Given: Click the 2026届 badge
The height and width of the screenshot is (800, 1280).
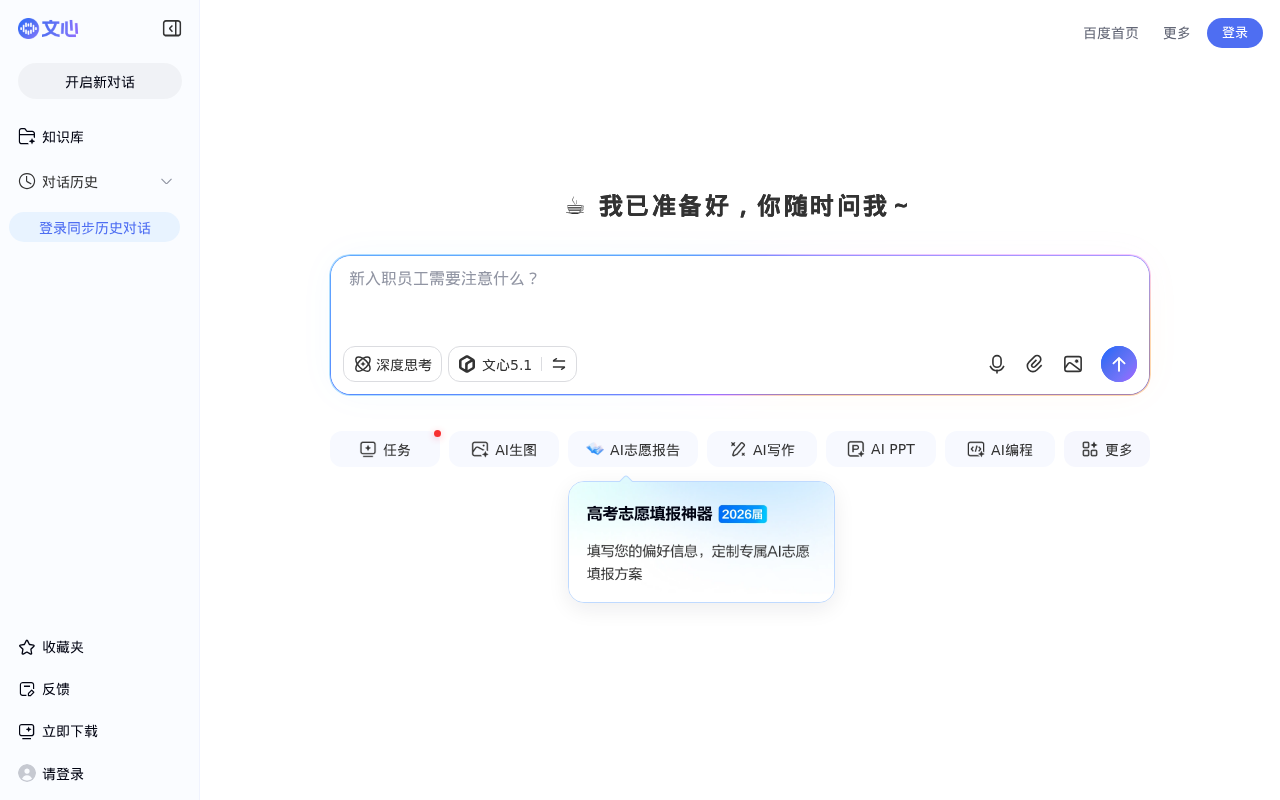Looking at the screenshot, I should point(743,514).
